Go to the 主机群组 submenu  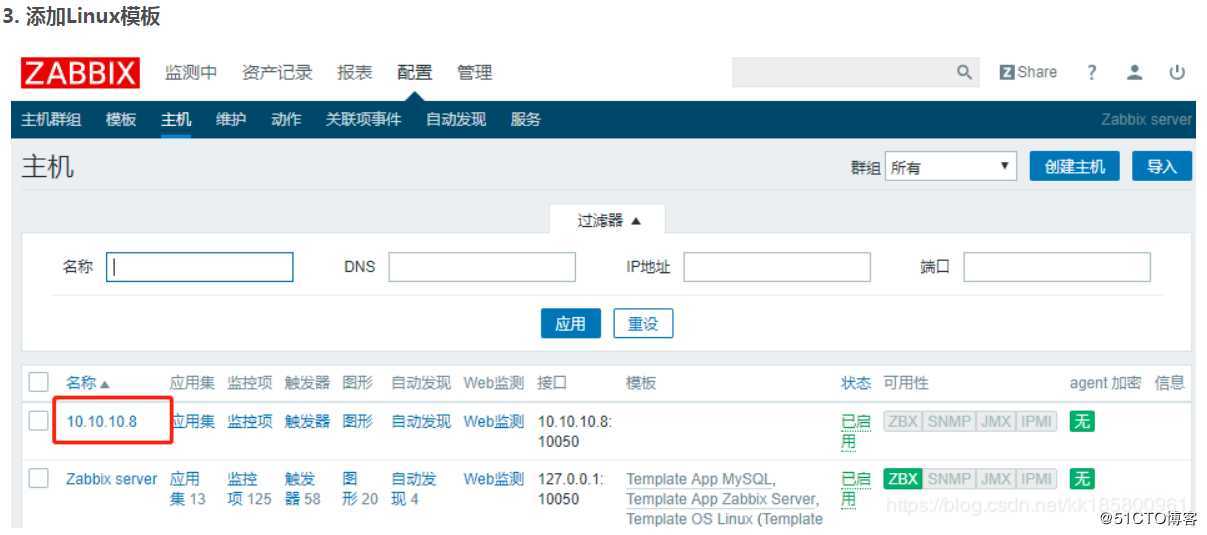tap(52, 119)
